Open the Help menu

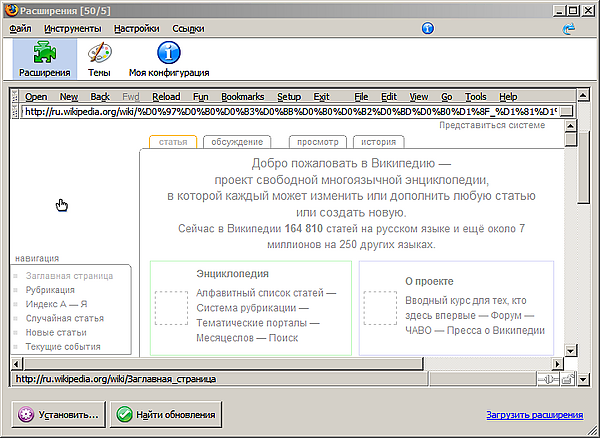[508, 97]
